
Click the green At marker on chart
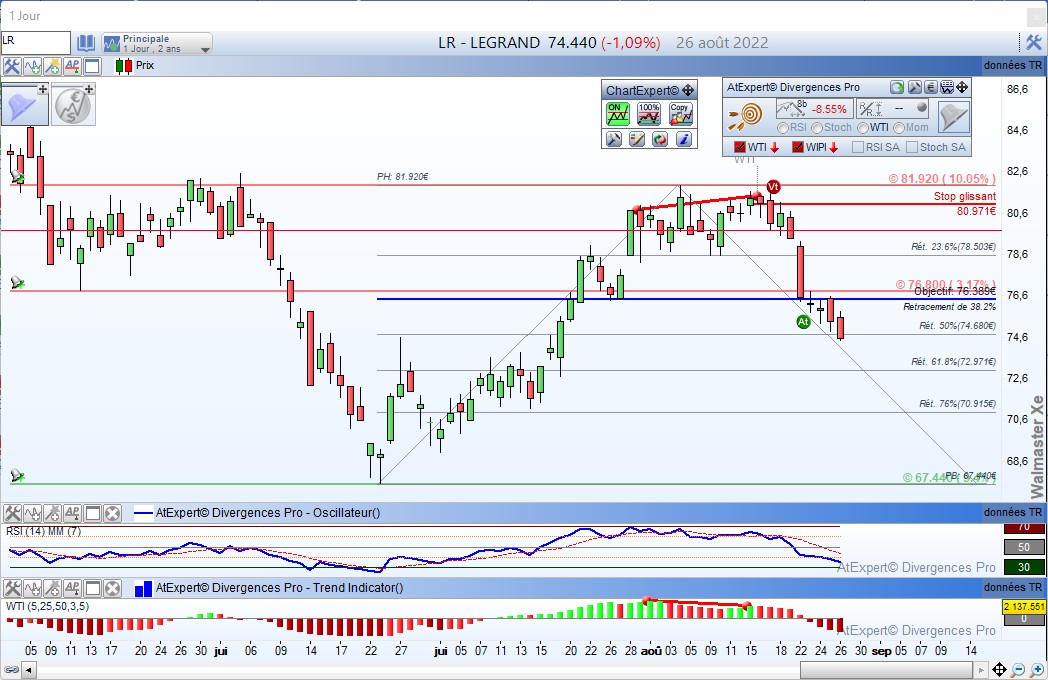coord(803,322)
